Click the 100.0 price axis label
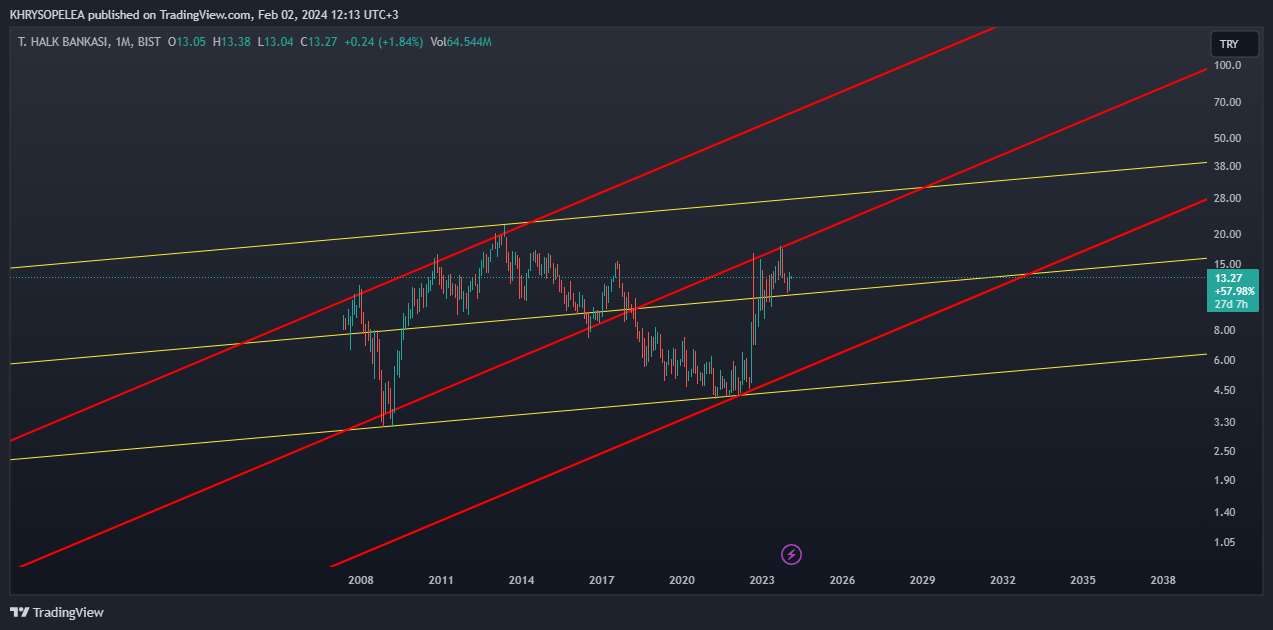 tap(1227, 66)
